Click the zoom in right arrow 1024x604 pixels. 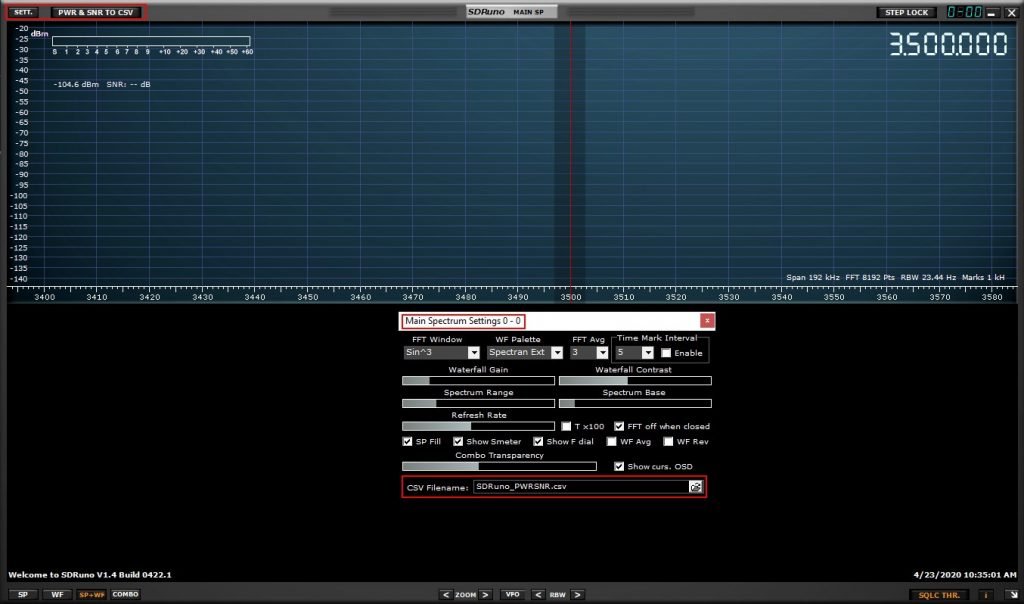click(486, 594)
